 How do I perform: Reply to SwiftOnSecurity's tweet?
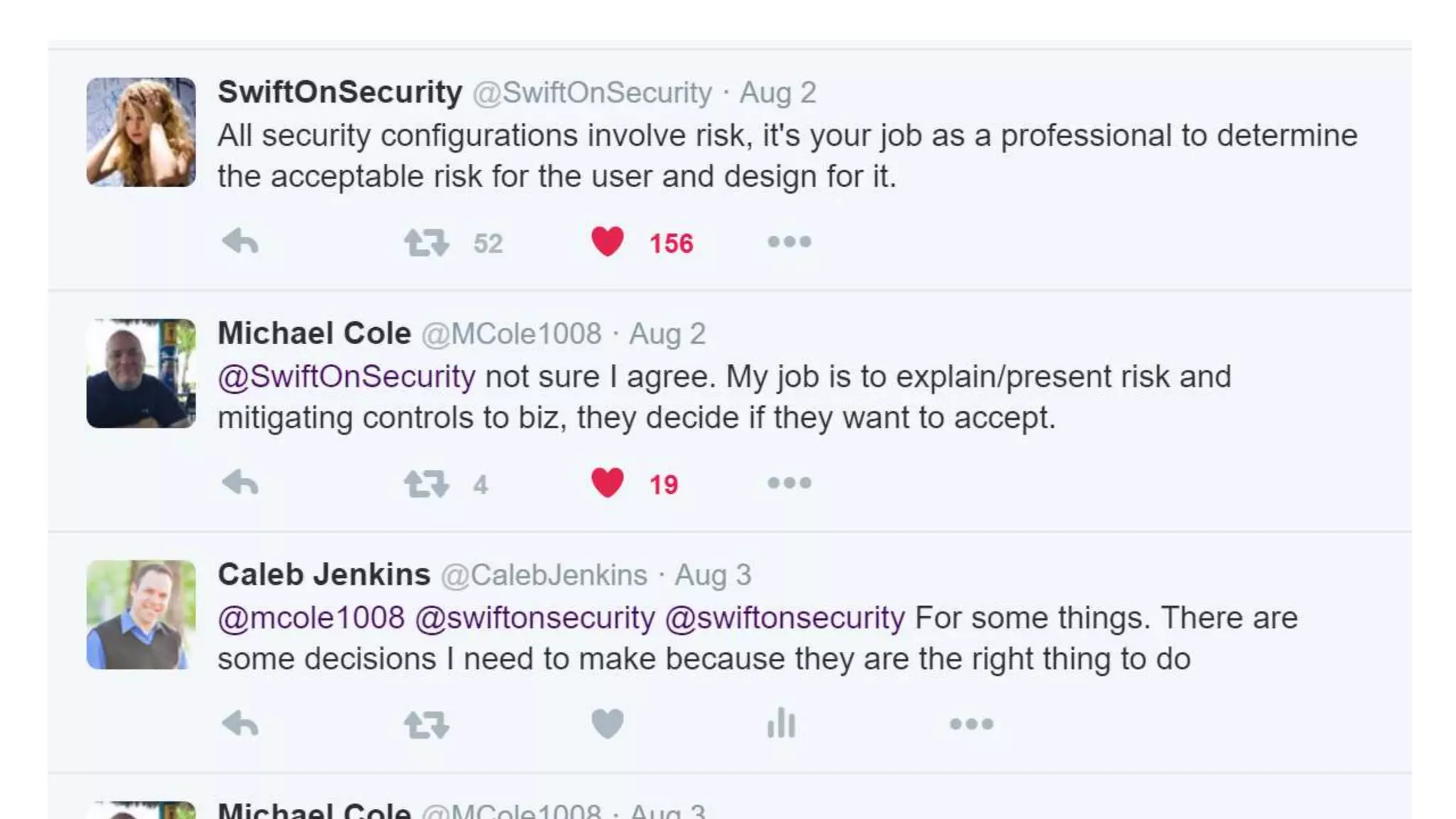pyautogui.click(x=240, y=242)
